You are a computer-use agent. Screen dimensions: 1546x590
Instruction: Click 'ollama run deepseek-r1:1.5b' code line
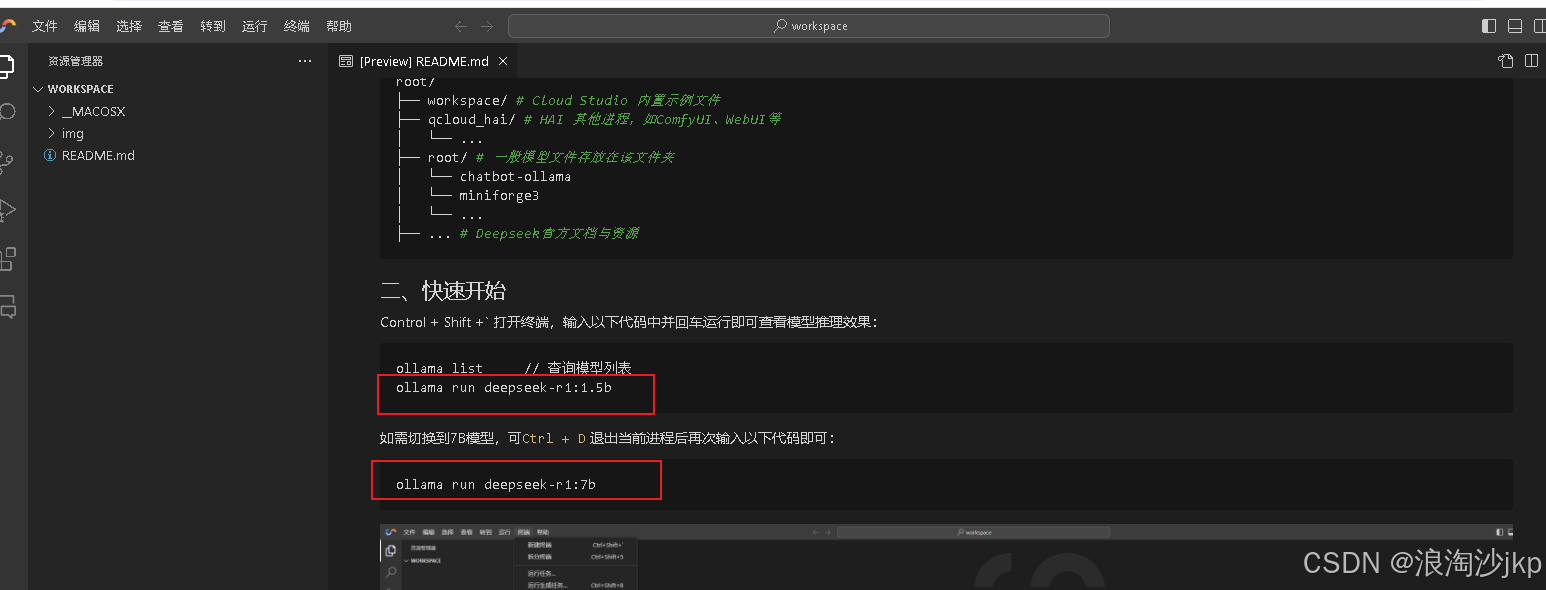503,387
